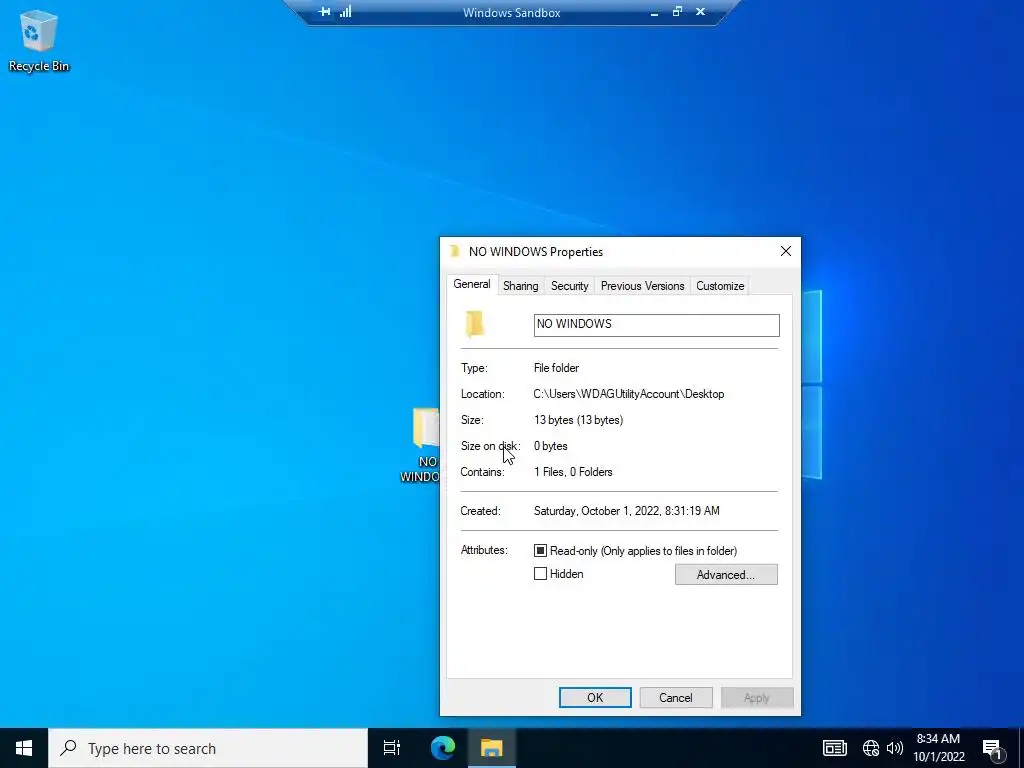Open the Security tab
1024x768 pixels.
[569, 286]
